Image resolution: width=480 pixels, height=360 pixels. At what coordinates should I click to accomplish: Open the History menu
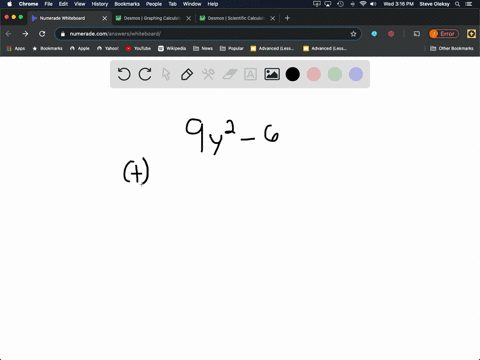pos(100,4)
